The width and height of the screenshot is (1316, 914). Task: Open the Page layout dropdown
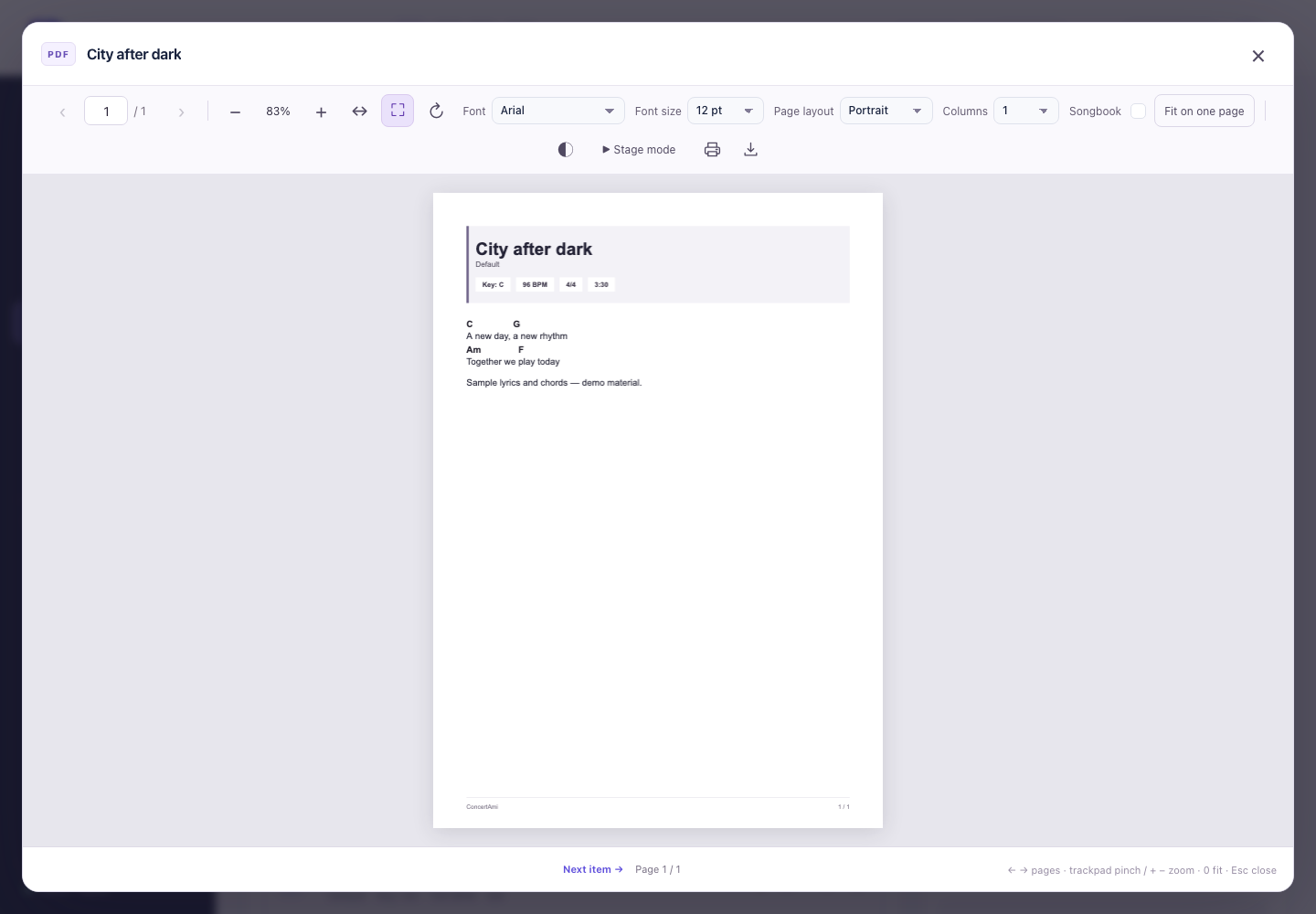point(886,111)
